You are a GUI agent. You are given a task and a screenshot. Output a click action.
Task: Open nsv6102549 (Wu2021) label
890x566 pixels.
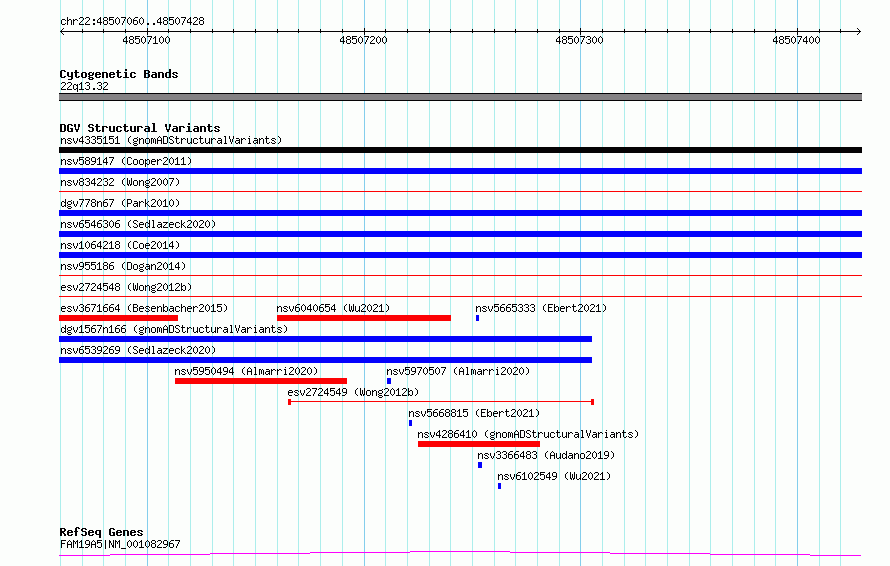click(x=554, y=476)
